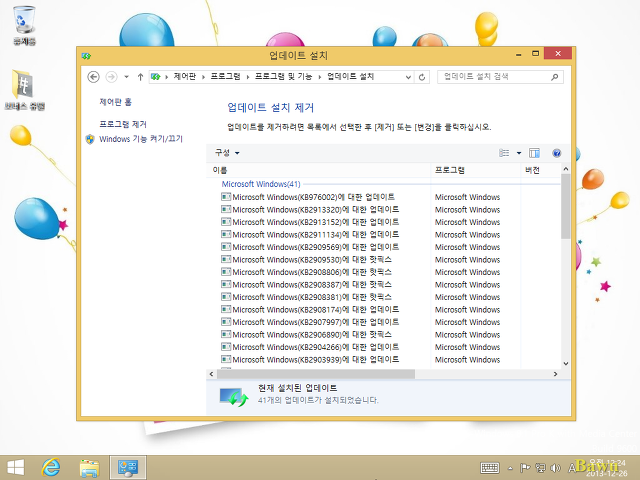Go back with the back arrow button

[x=93, y=77]
